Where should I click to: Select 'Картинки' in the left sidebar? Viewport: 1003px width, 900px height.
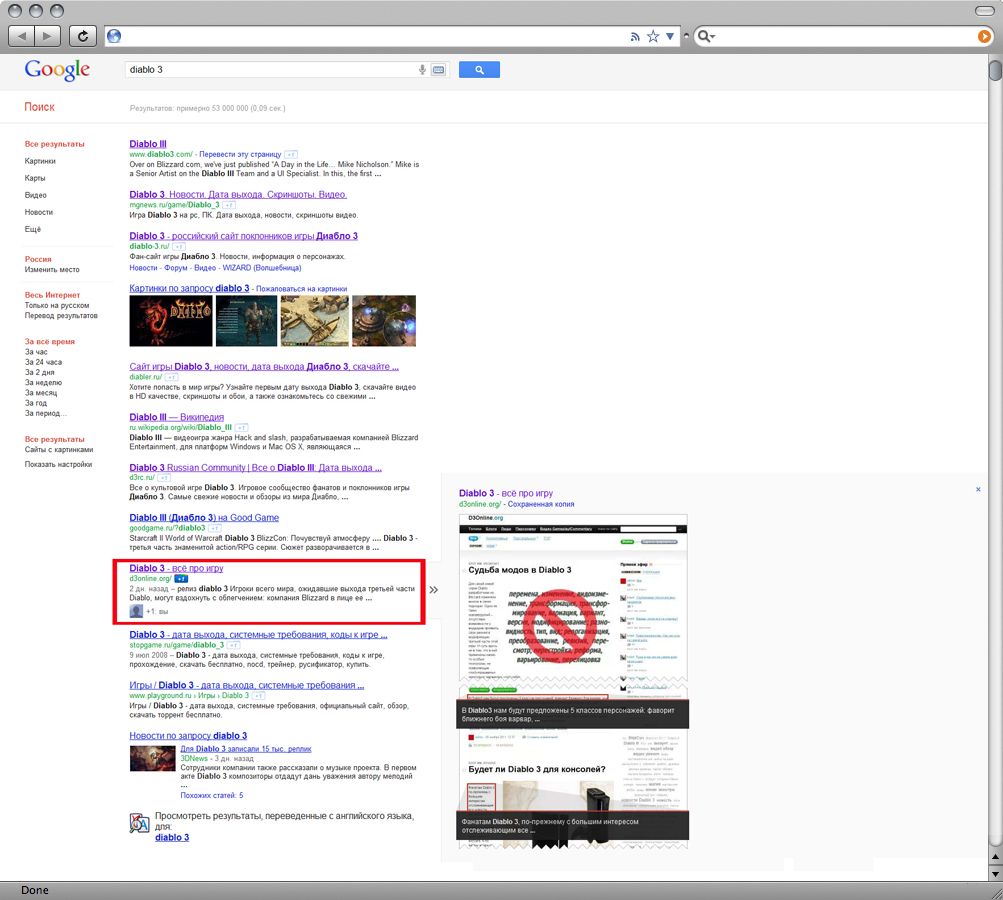(x=40, y=161)
